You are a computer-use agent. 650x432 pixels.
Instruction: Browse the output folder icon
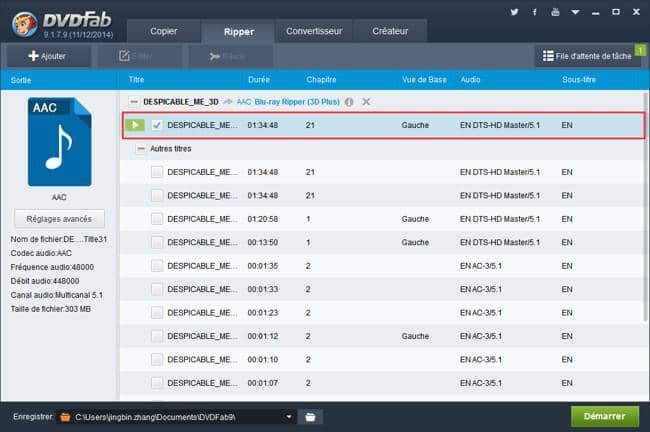click(x=310, y=417)
